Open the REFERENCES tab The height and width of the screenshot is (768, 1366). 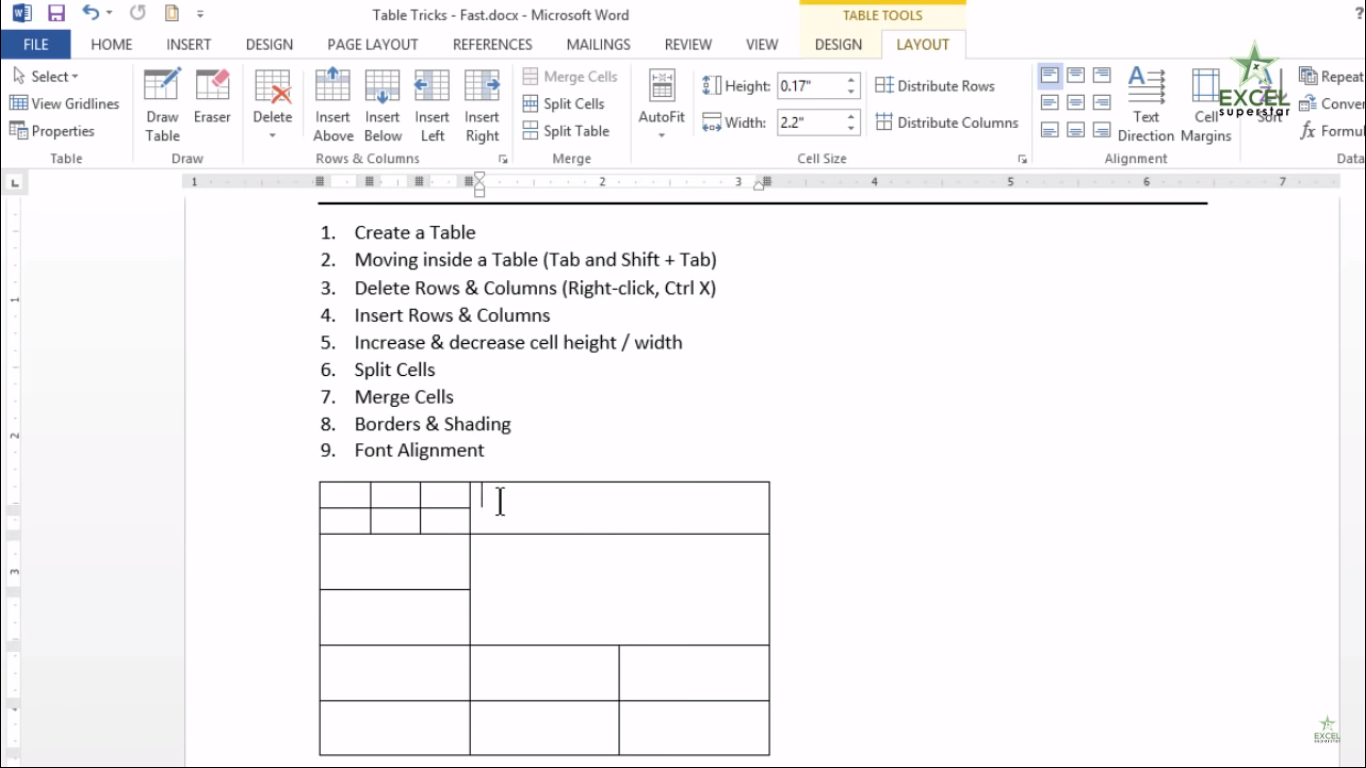point(492,44)
